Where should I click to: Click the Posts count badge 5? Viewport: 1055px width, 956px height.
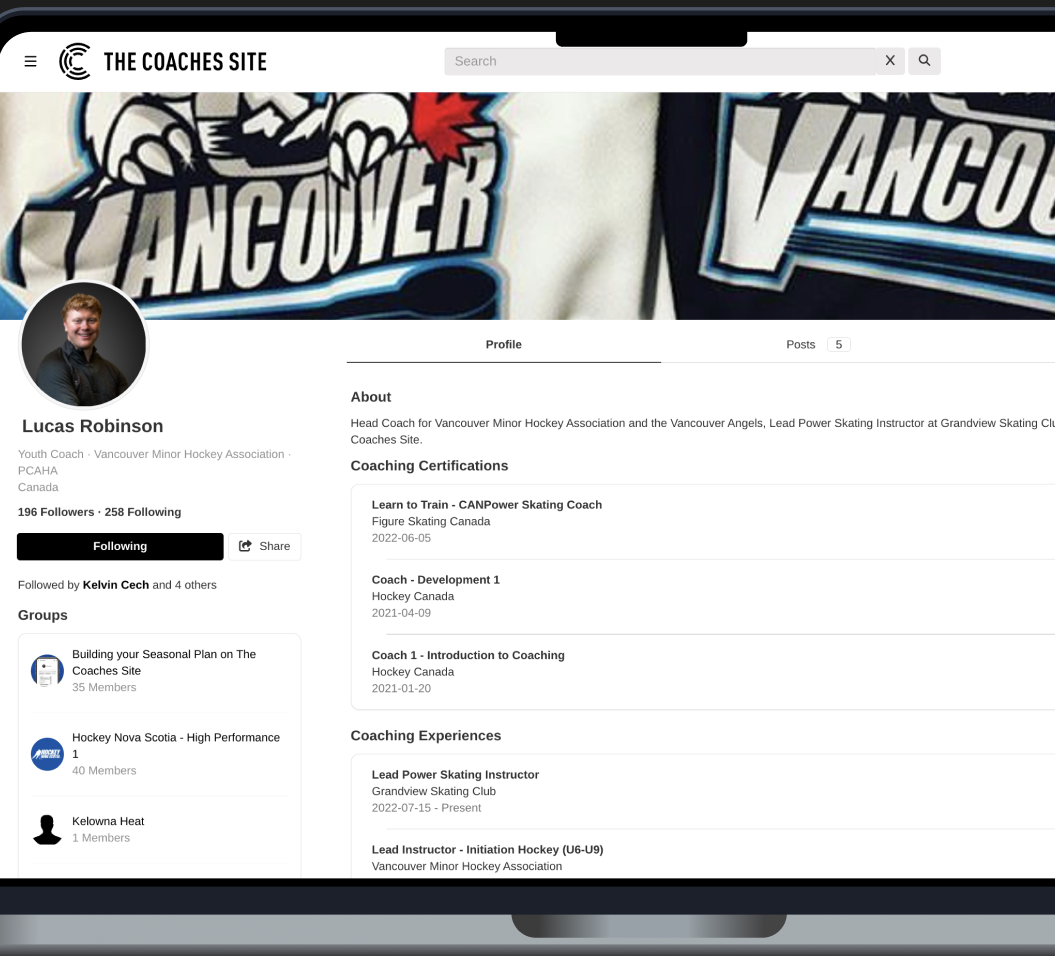838,344
